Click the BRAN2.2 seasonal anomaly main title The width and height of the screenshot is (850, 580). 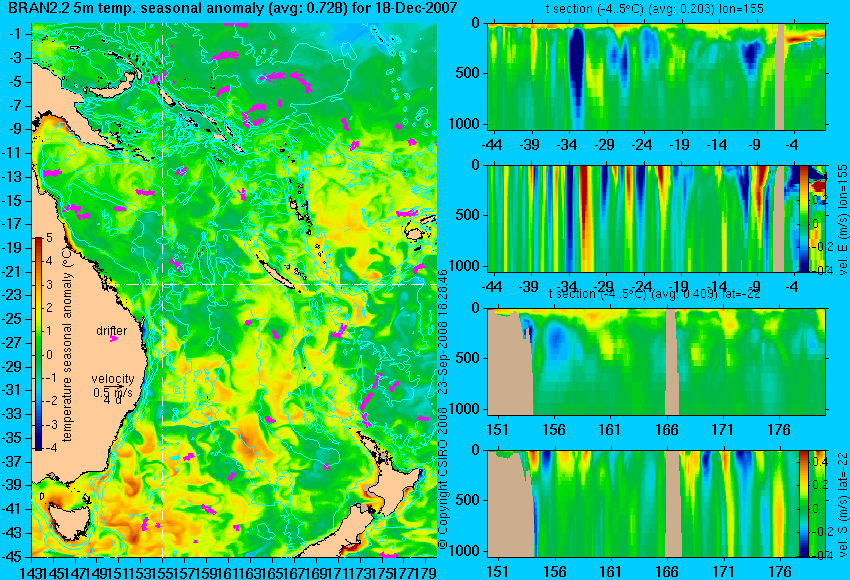click(x=233, y=8)
